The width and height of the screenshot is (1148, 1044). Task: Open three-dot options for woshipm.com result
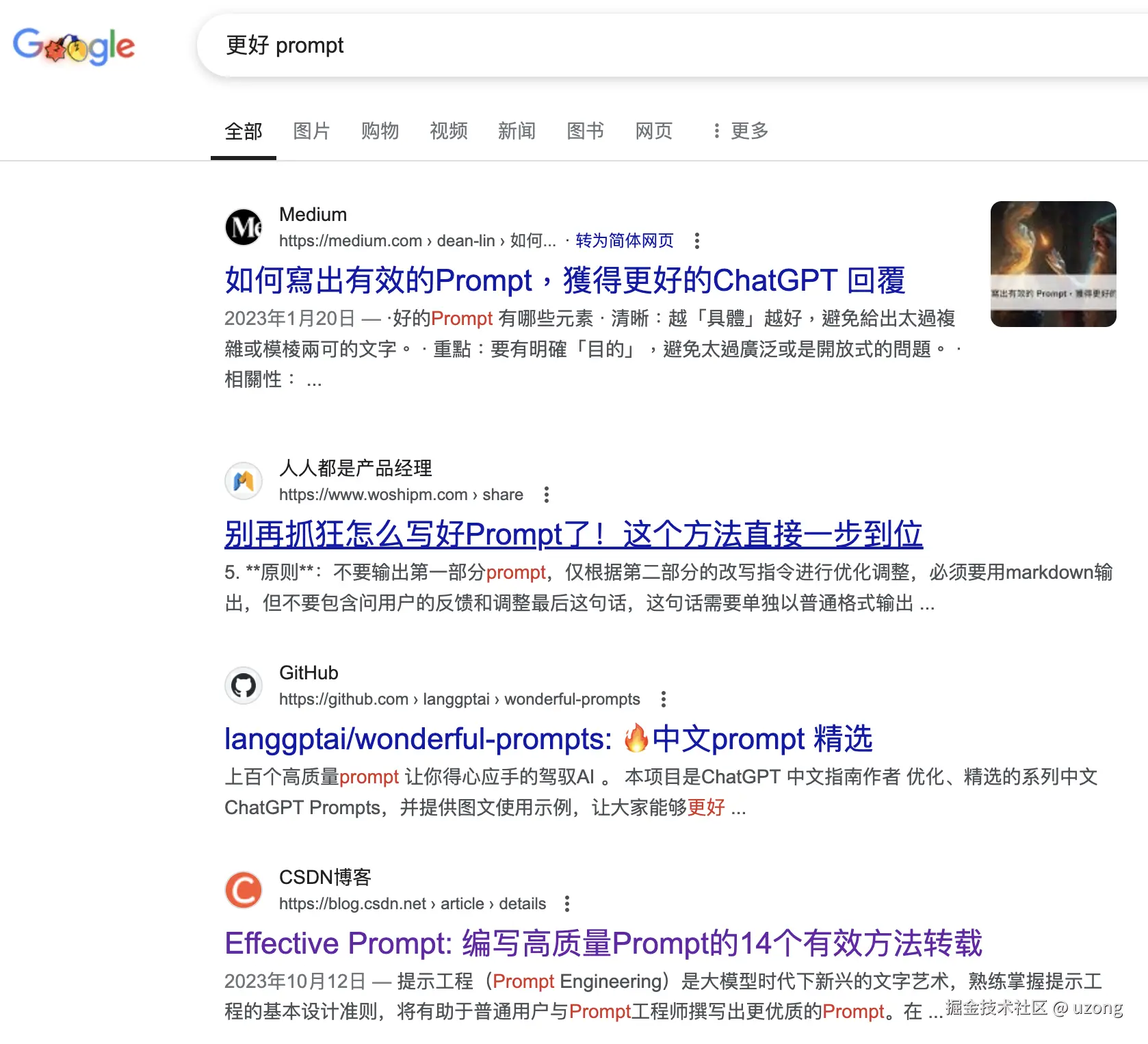tap(546, 495)
